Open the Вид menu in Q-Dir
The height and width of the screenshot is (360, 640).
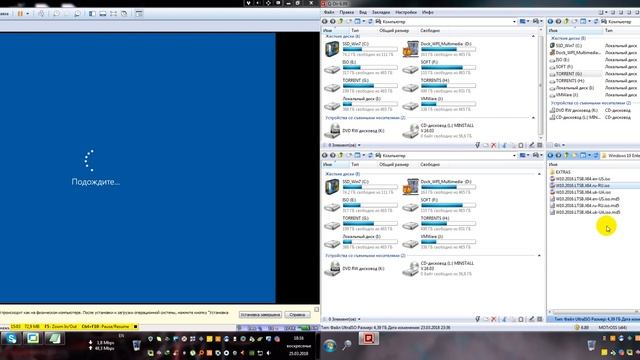(363, 12)
